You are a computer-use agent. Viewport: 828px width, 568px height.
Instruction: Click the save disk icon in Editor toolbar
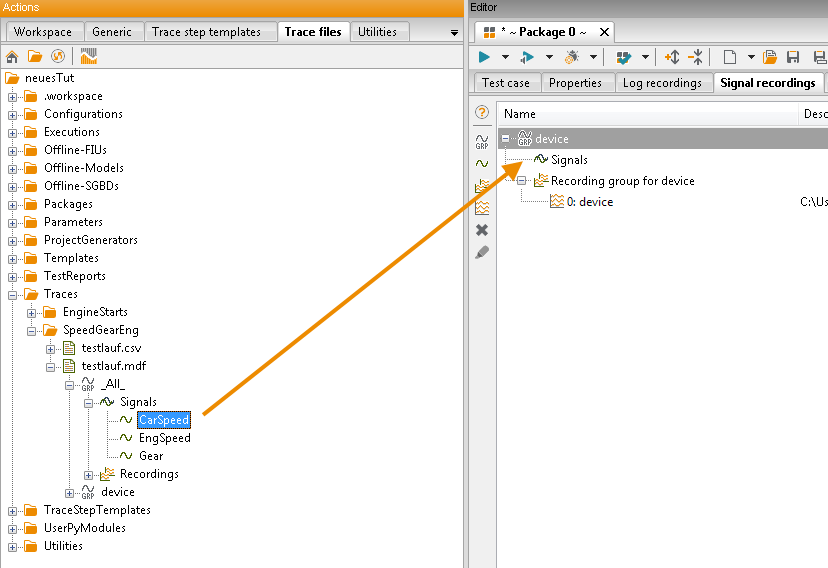793,57
